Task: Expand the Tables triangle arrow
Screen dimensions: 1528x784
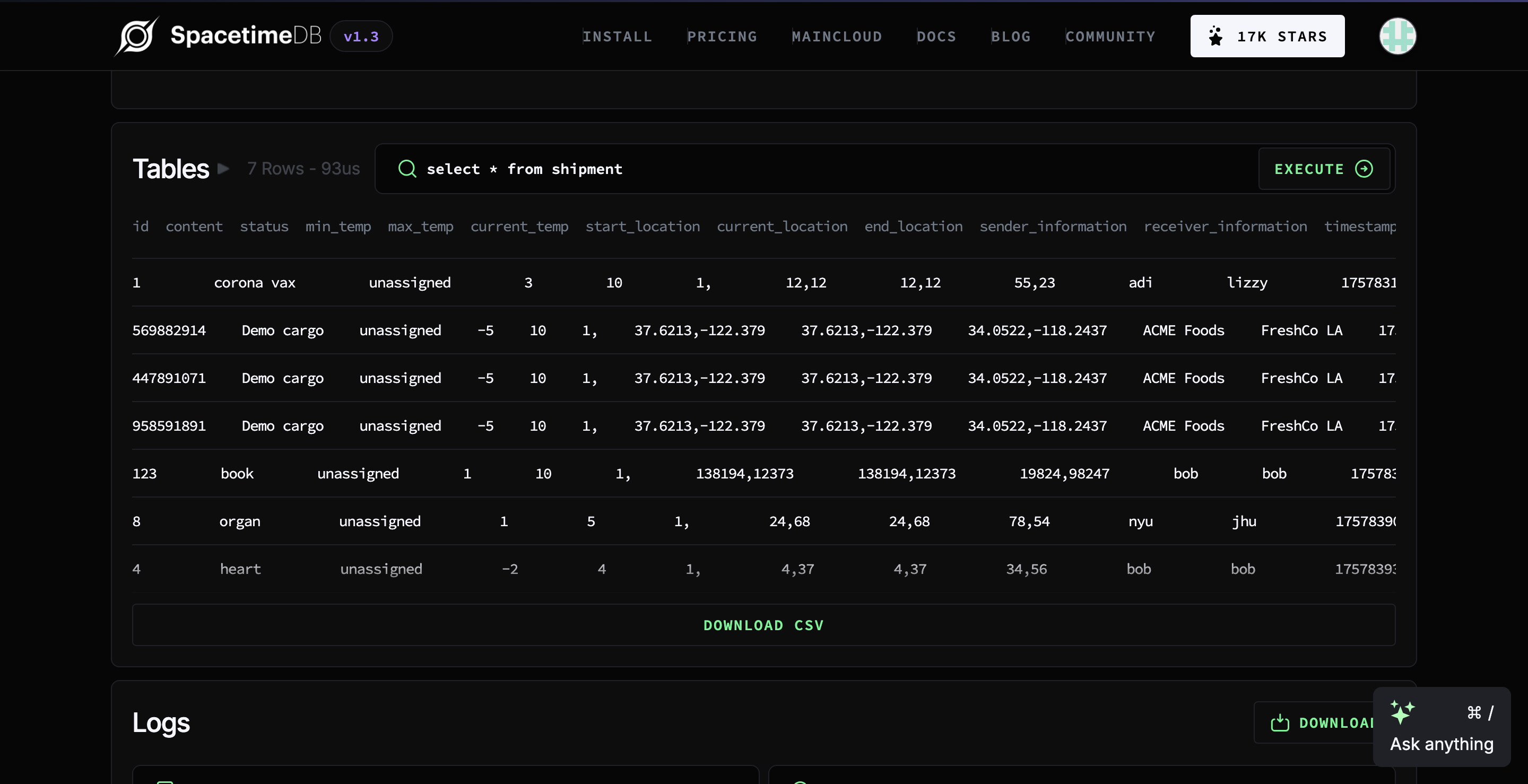Action: (x=223, y=169)
